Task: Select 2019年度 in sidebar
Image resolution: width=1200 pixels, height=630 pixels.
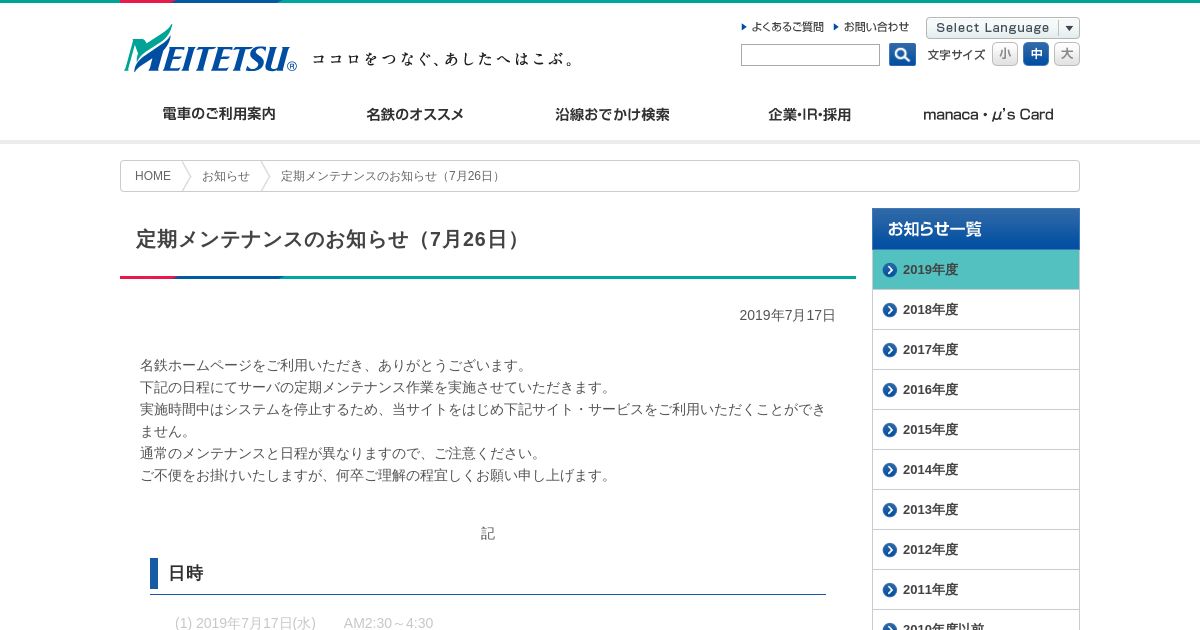Action: point(976,270)
